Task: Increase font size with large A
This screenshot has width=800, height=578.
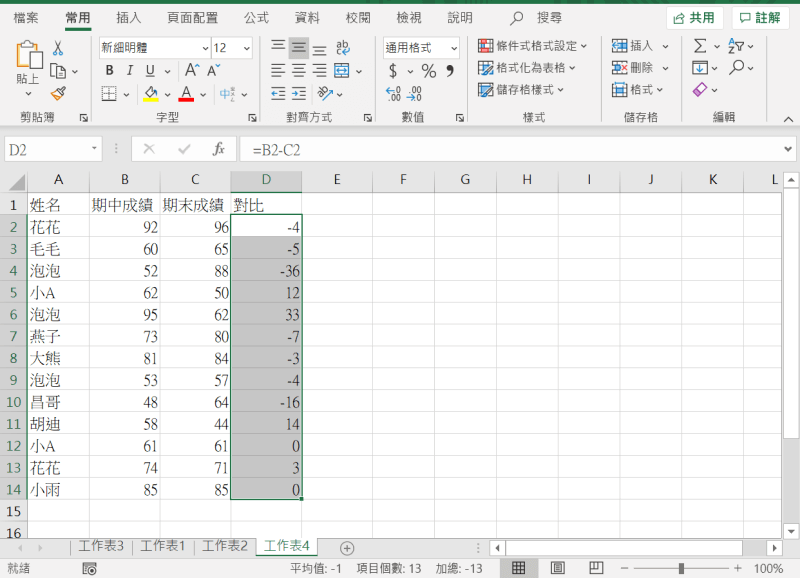Action: 192,70
